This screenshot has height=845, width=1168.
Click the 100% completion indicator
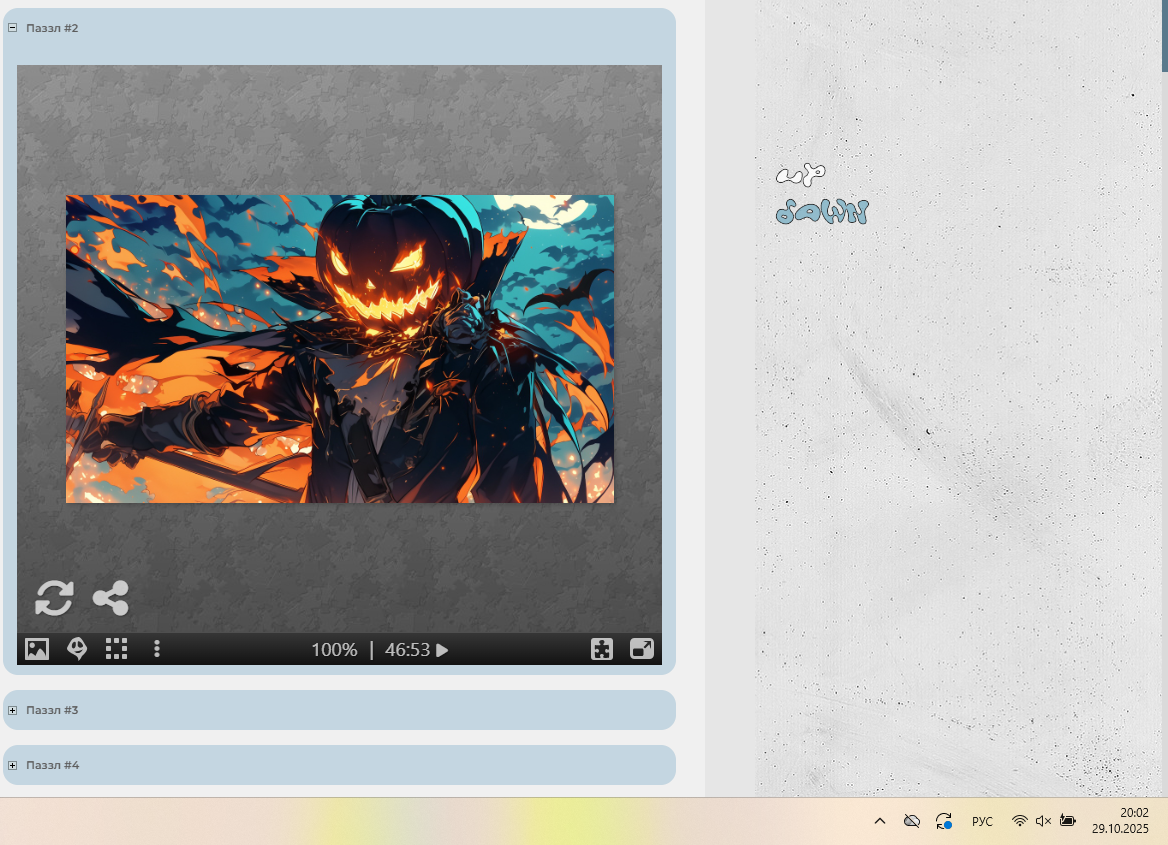334,650
